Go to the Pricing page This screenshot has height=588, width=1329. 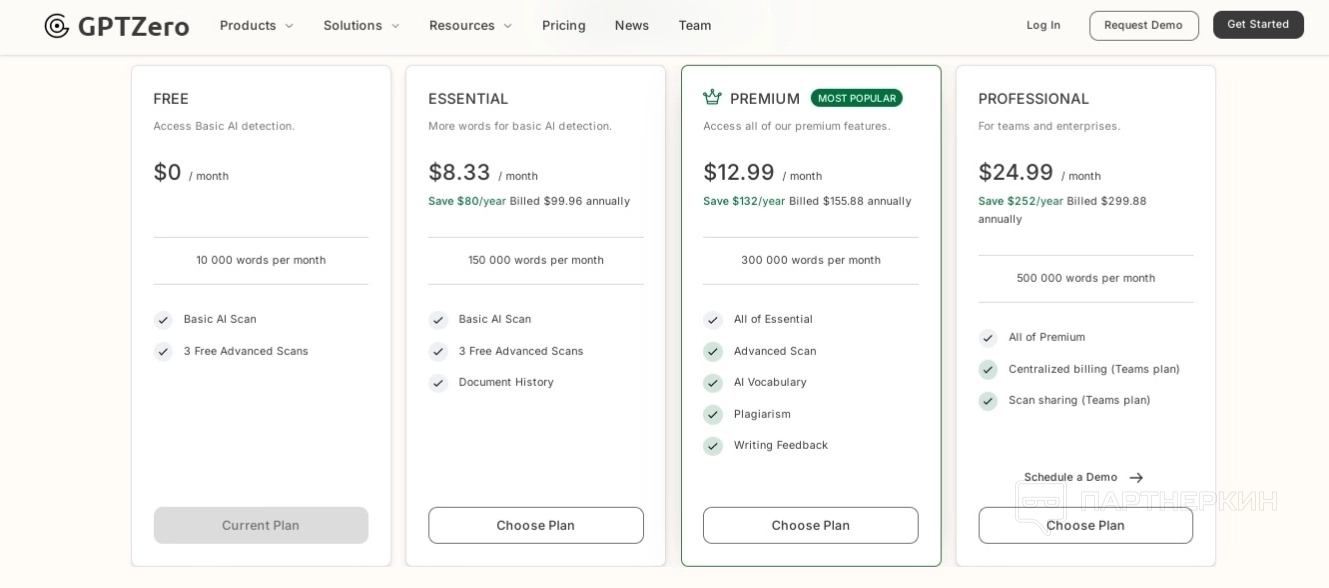click(x=564, y=26)
